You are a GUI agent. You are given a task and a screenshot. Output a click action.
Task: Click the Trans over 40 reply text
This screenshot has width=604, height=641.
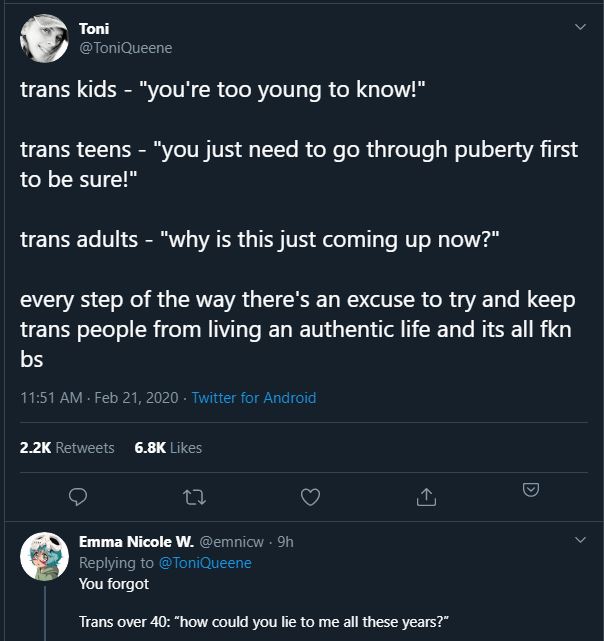[264, 622]
